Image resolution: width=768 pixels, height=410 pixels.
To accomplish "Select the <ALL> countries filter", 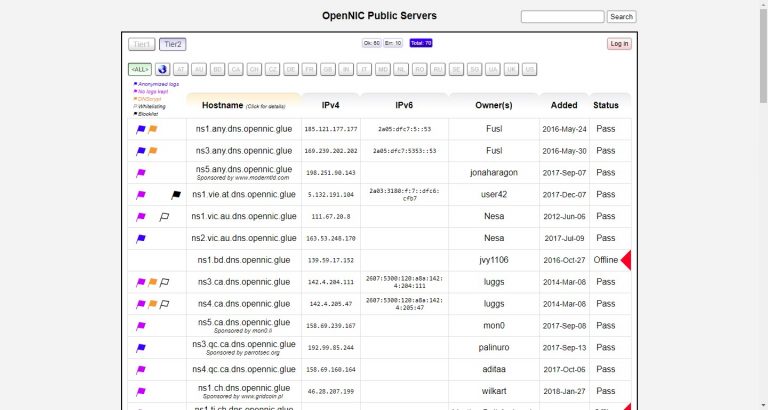I will click(140, 70).
